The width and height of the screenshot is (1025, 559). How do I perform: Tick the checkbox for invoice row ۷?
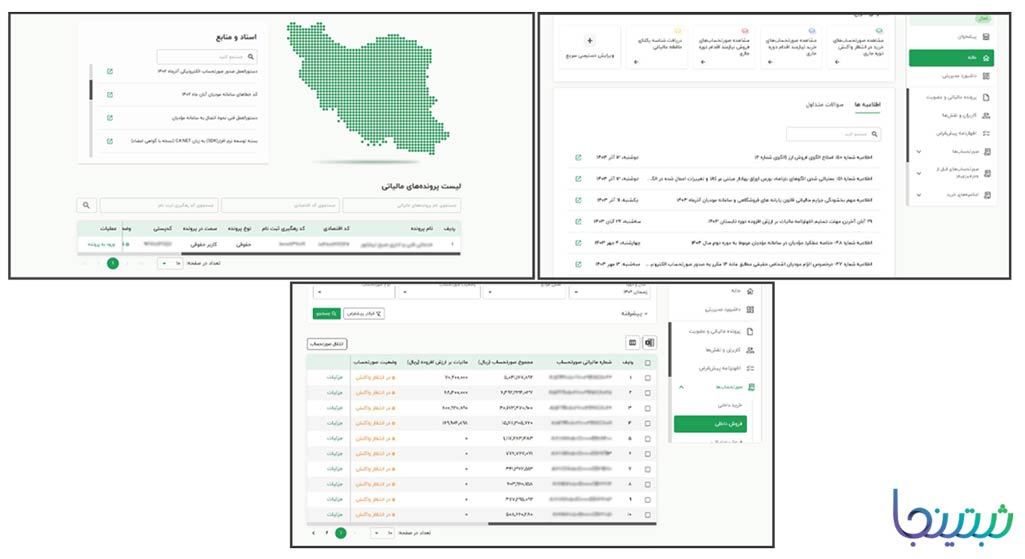[x=648, y=469]
